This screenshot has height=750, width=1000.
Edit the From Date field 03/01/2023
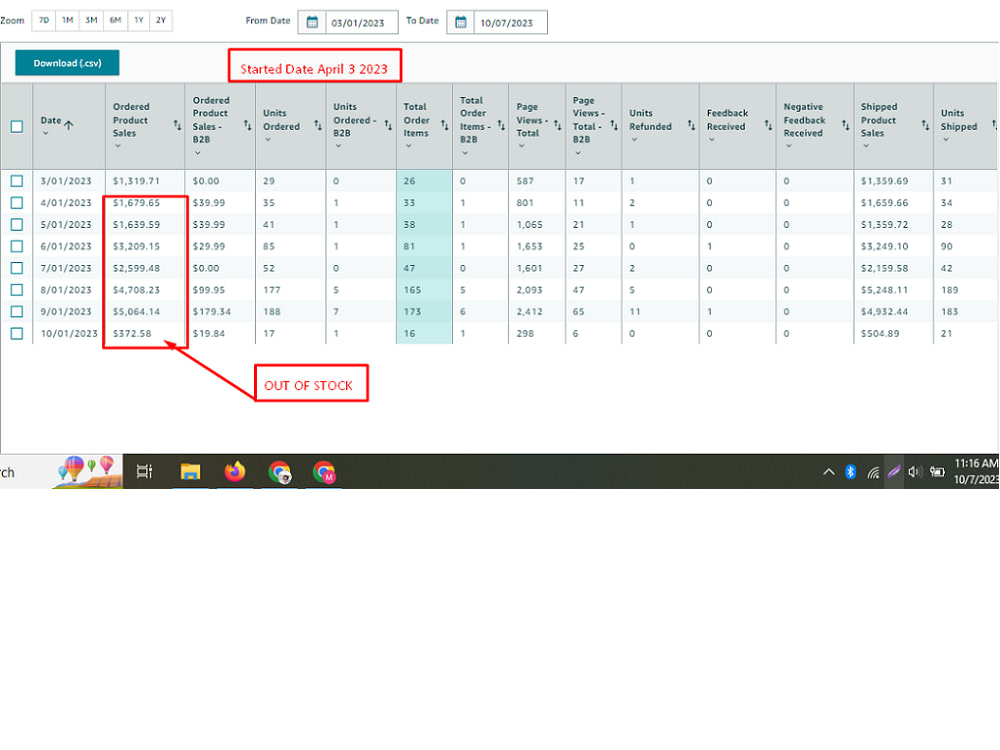[362, 22]
